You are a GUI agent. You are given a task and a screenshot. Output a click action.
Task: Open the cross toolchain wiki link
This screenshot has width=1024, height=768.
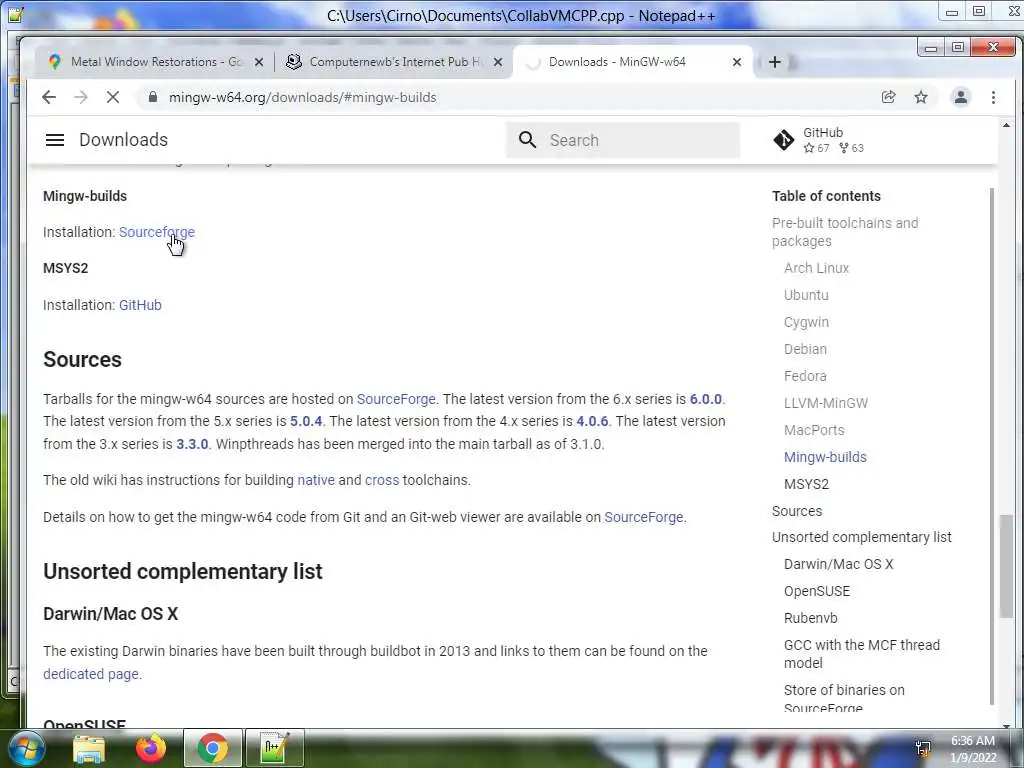click(x=382, y=480)
